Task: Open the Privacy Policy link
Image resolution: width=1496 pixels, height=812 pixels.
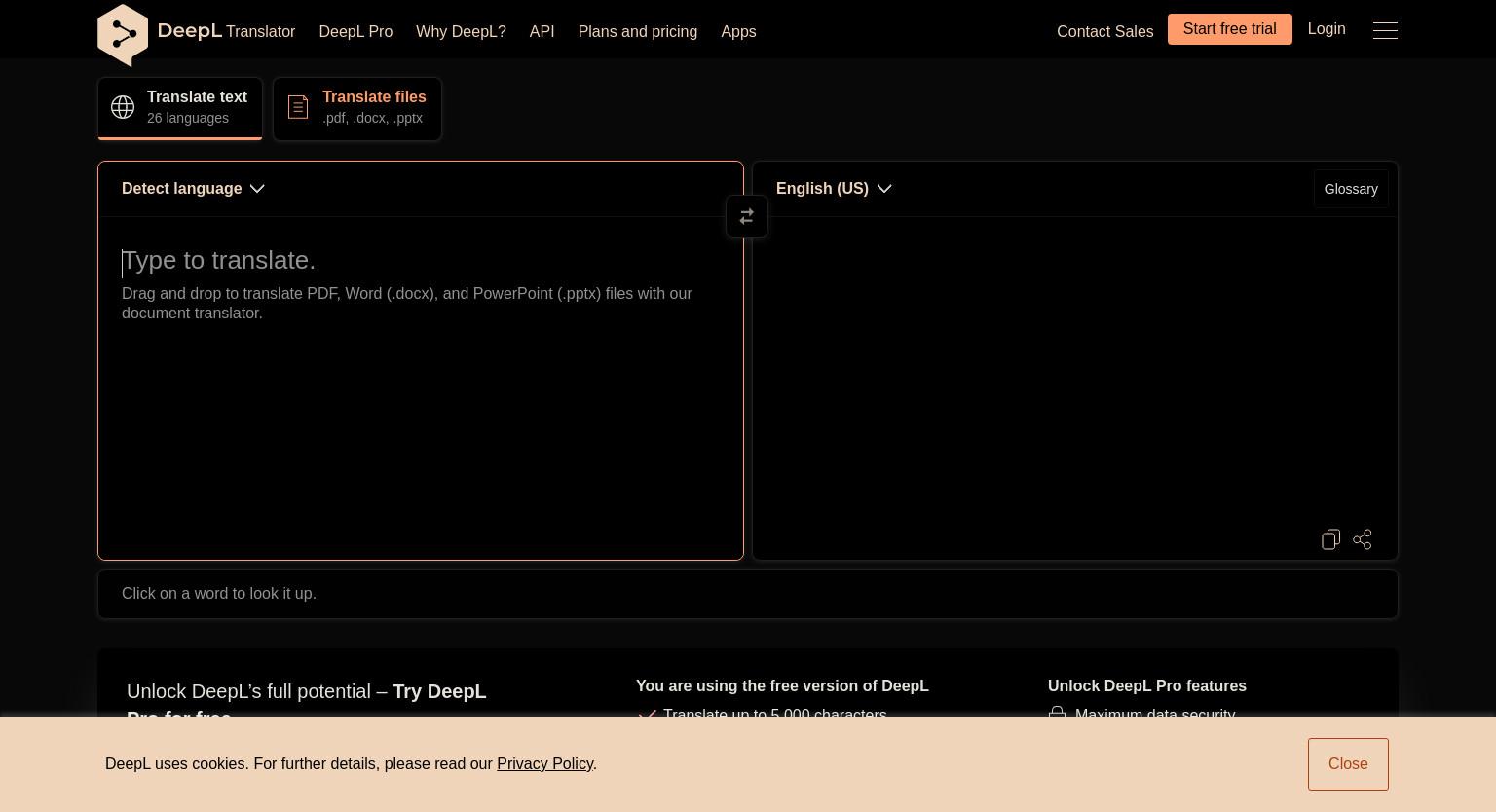Action: coord(544,764)
